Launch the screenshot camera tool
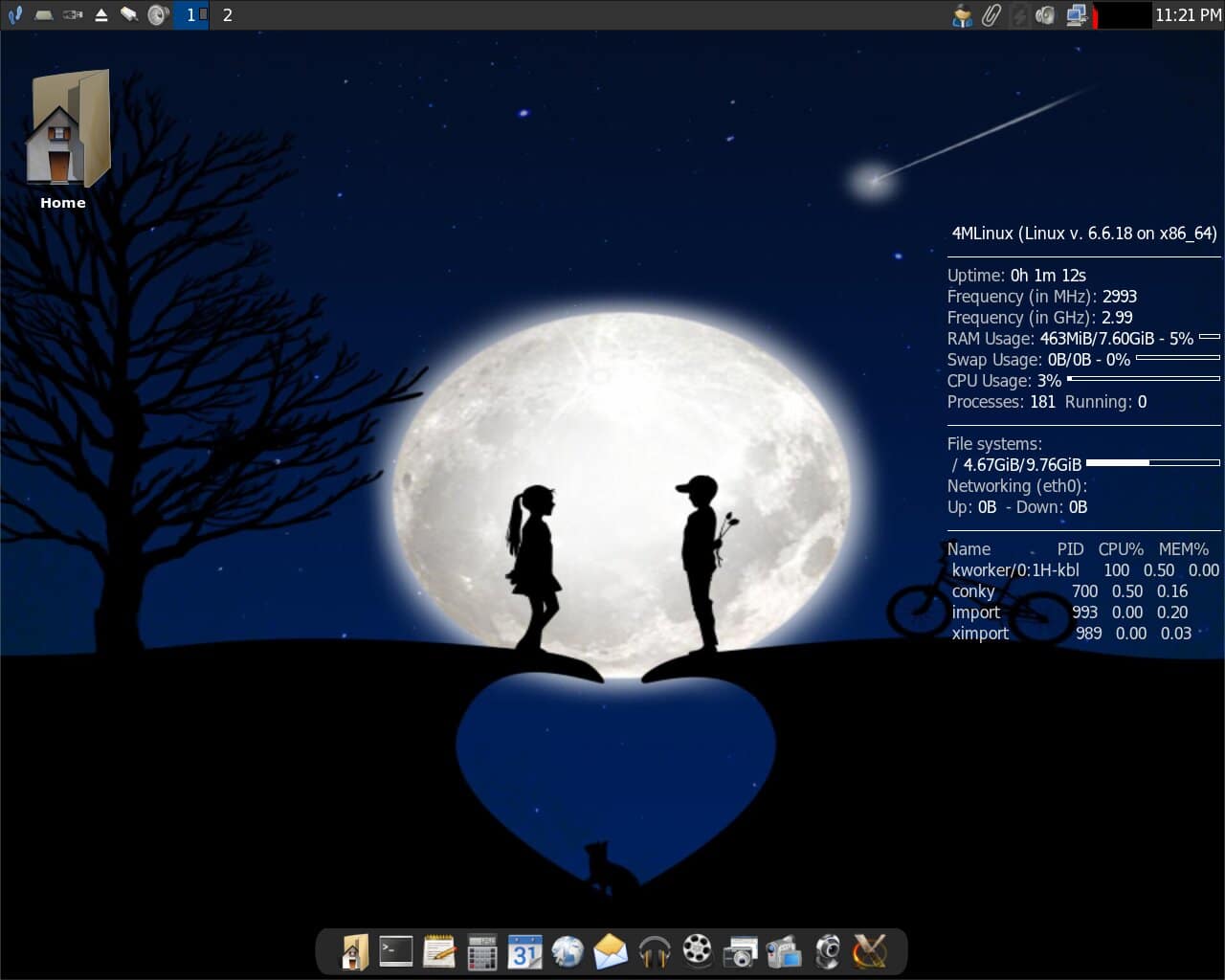 click(x=741, y=952)
